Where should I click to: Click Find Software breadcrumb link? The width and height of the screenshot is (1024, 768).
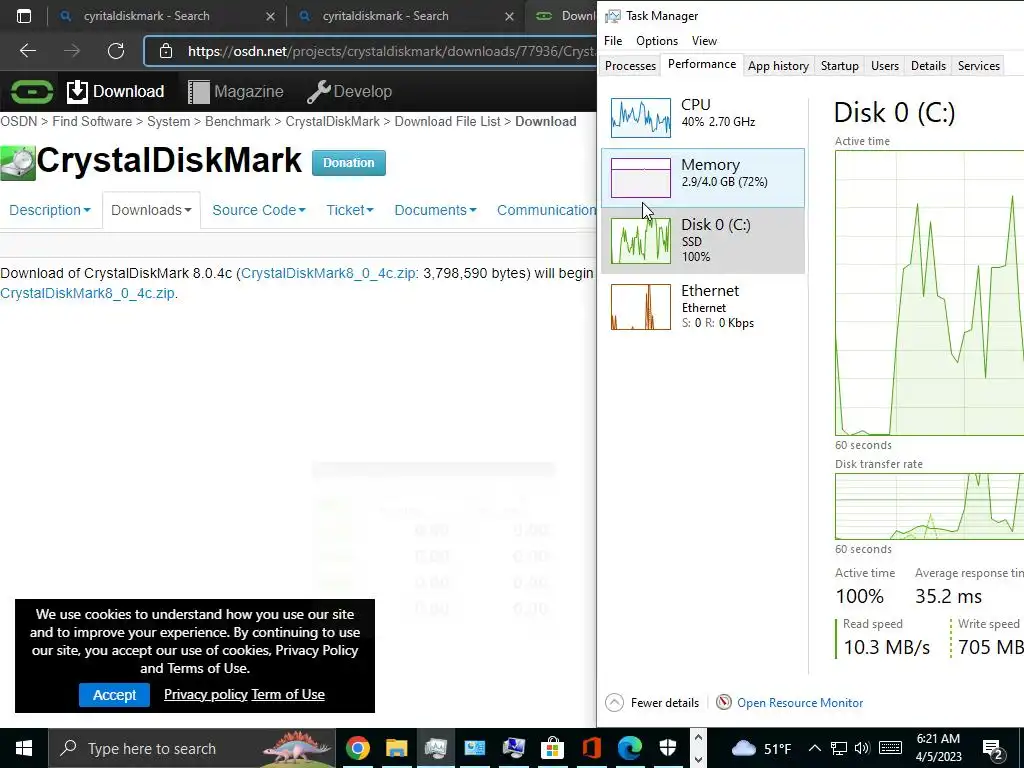[x=92, y=121]
